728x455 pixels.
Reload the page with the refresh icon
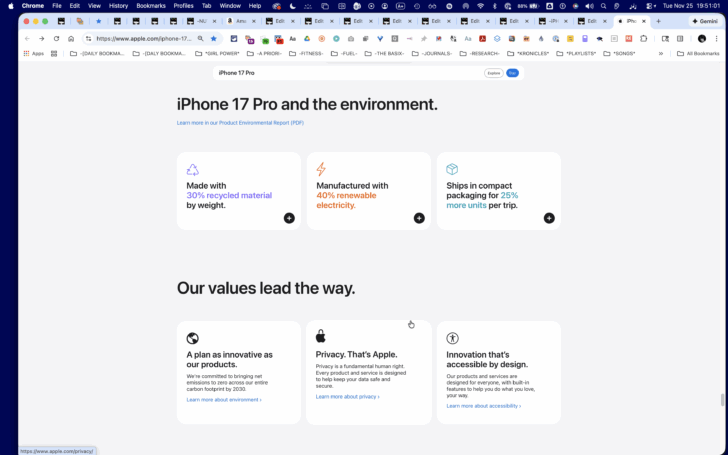click(56, 39)
